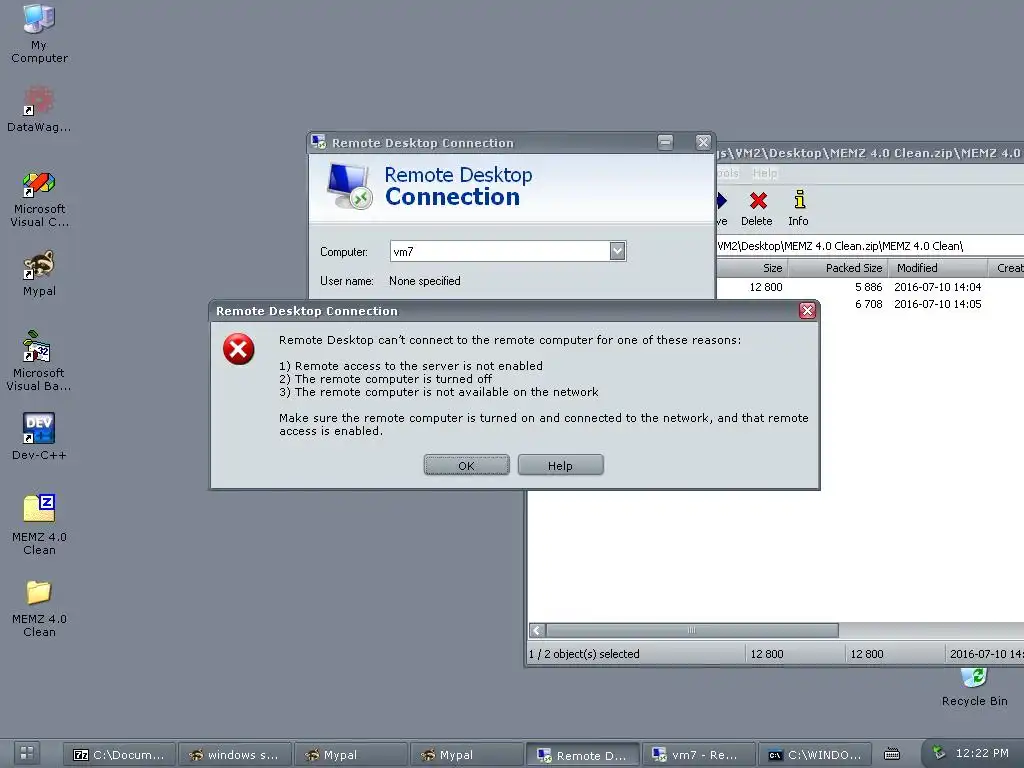Click the Start menu button on the taskbar
The image size is (1024, 768).
pyautogui.click(x=27, y=754)
